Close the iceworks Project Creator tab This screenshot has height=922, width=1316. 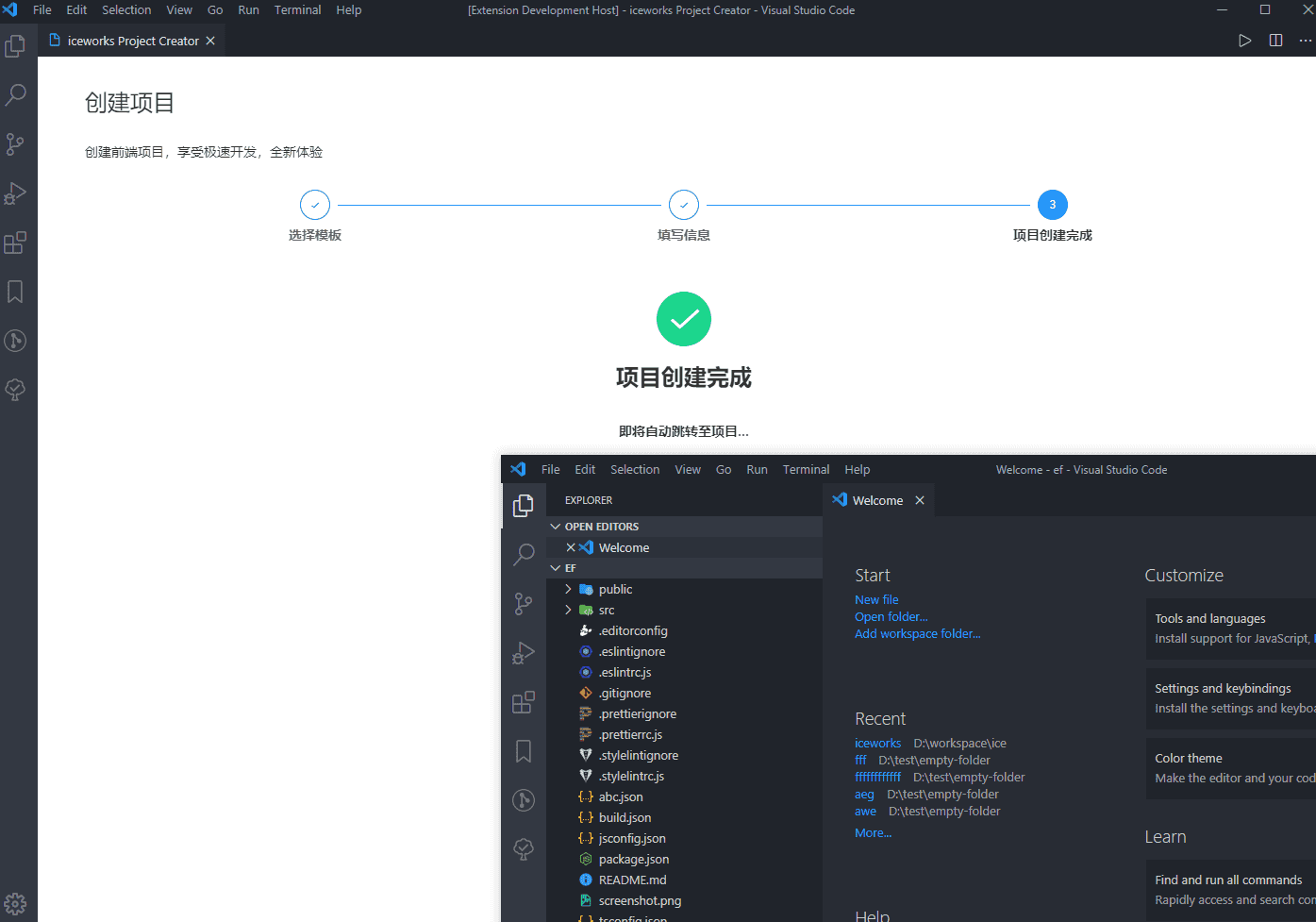210,41
